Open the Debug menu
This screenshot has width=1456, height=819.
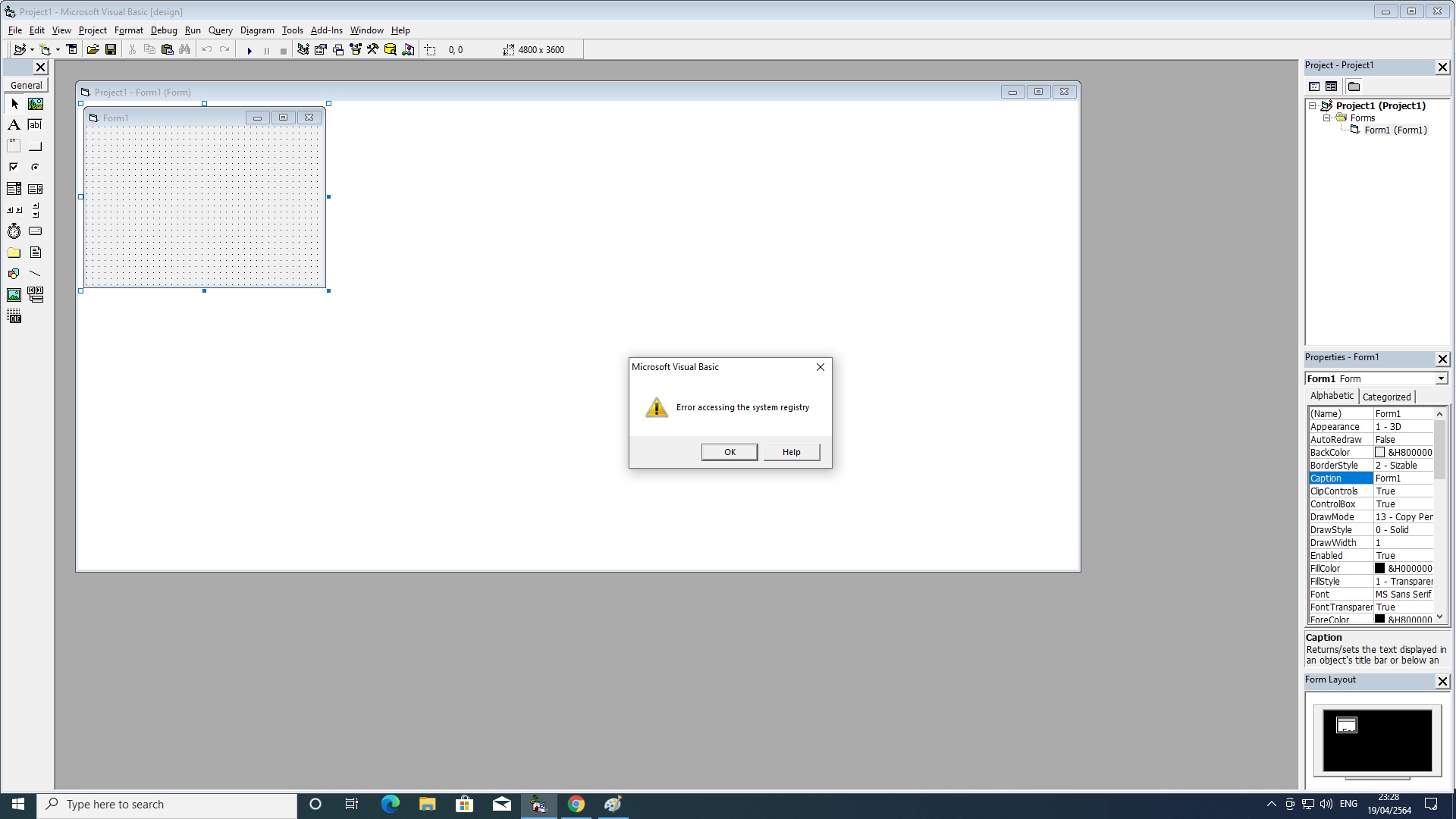click(164, 30)
